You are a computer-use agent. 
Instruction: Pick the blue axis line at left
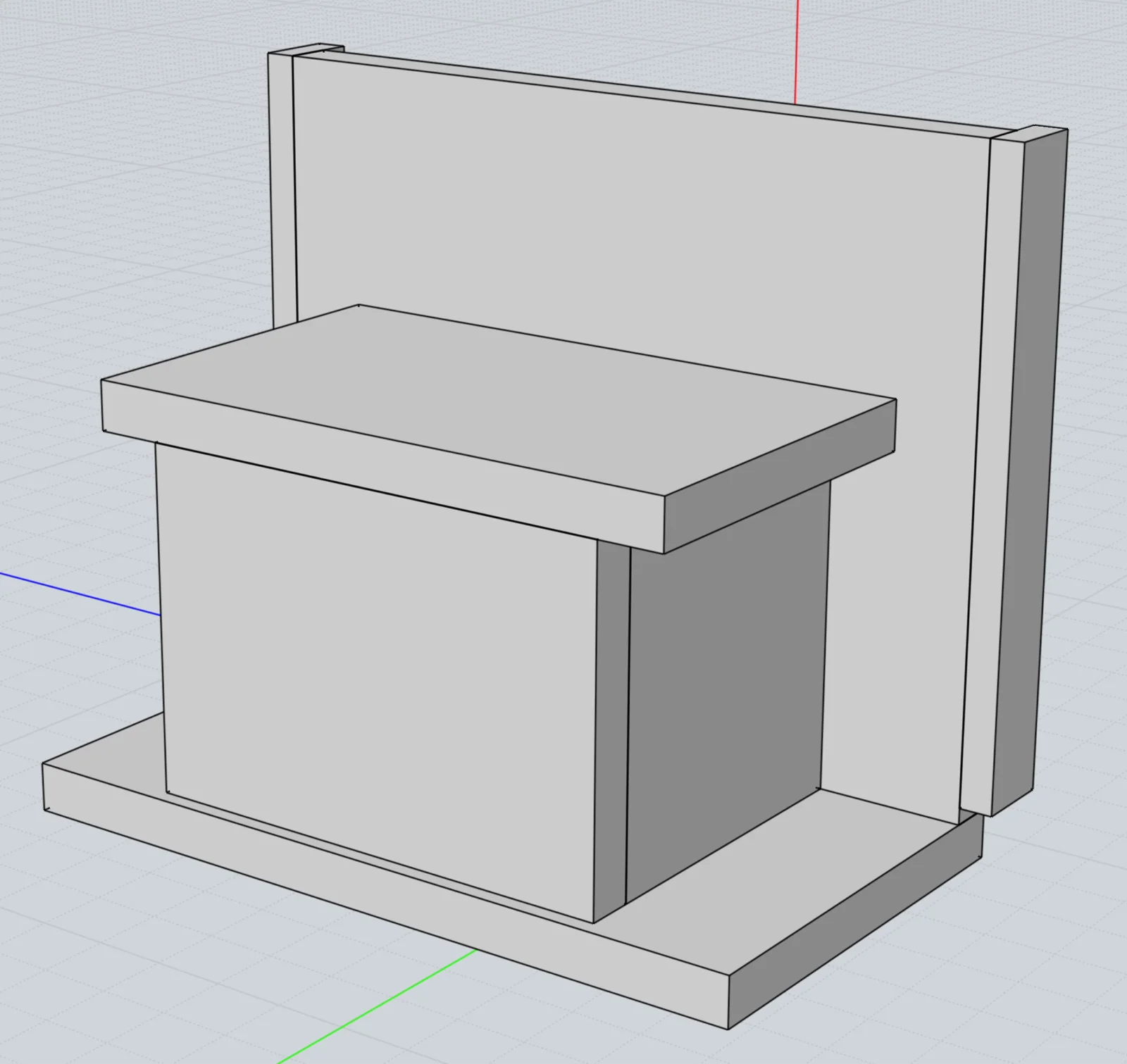80,594
